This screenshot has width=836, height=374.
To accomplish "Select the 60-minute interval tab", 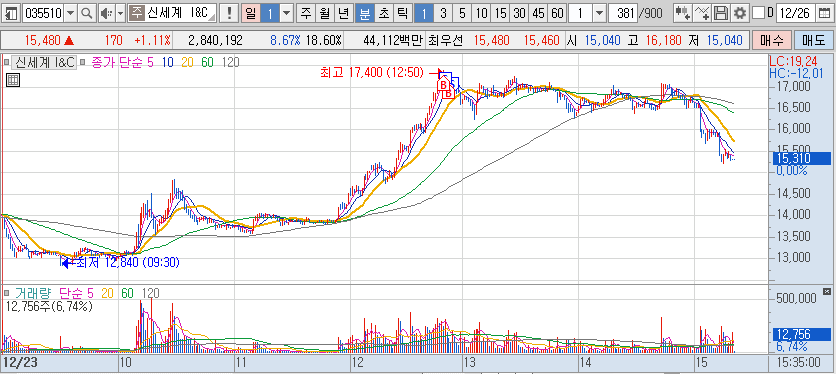I will 557,13.
